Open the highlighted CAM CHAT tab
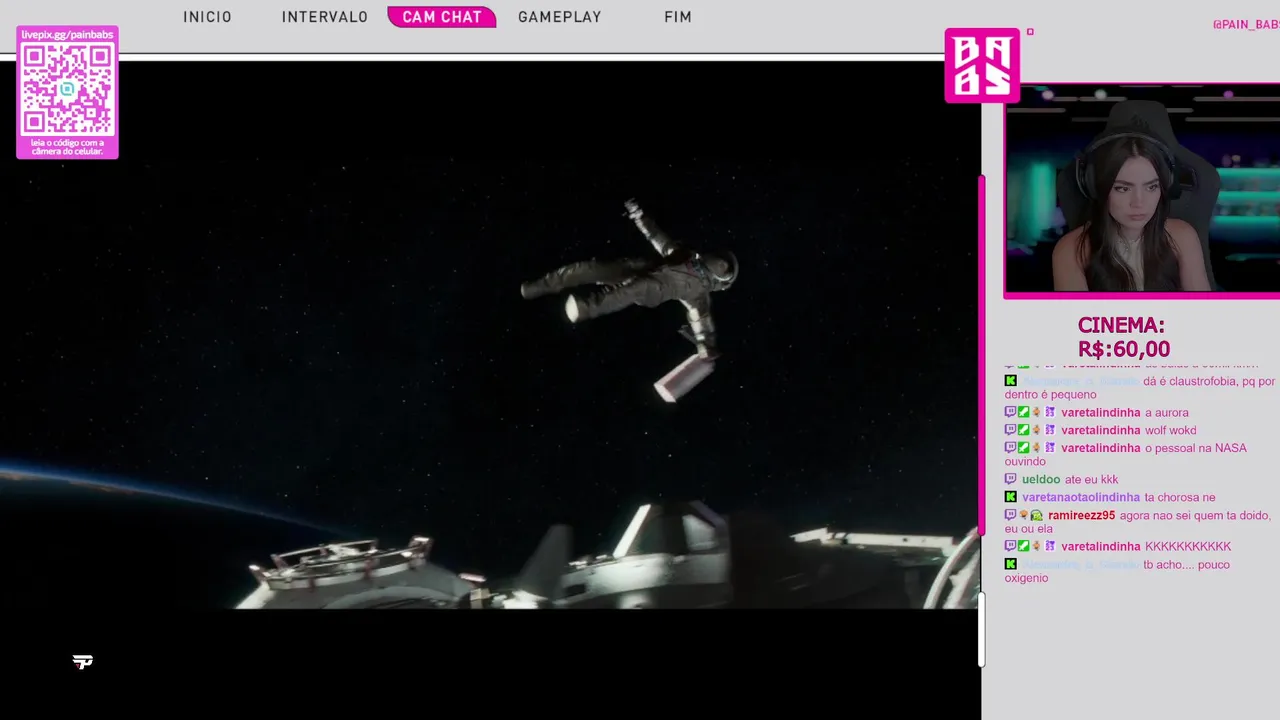Viewport: 1280px width, 720px height. (442, 17)
